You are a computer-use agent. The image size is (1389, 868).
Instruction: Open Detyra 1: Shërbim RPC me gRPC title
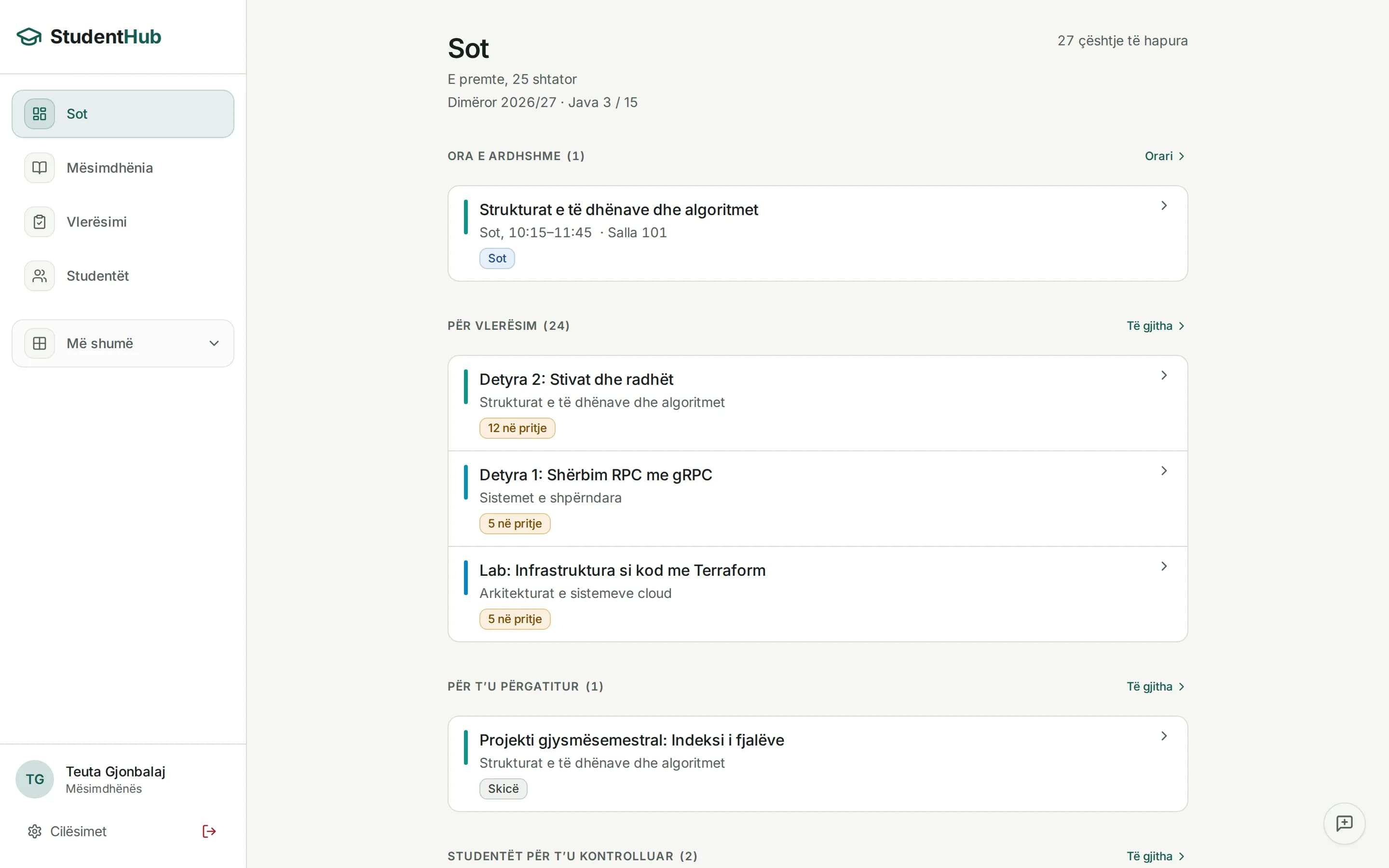click(x=596, y=475)
